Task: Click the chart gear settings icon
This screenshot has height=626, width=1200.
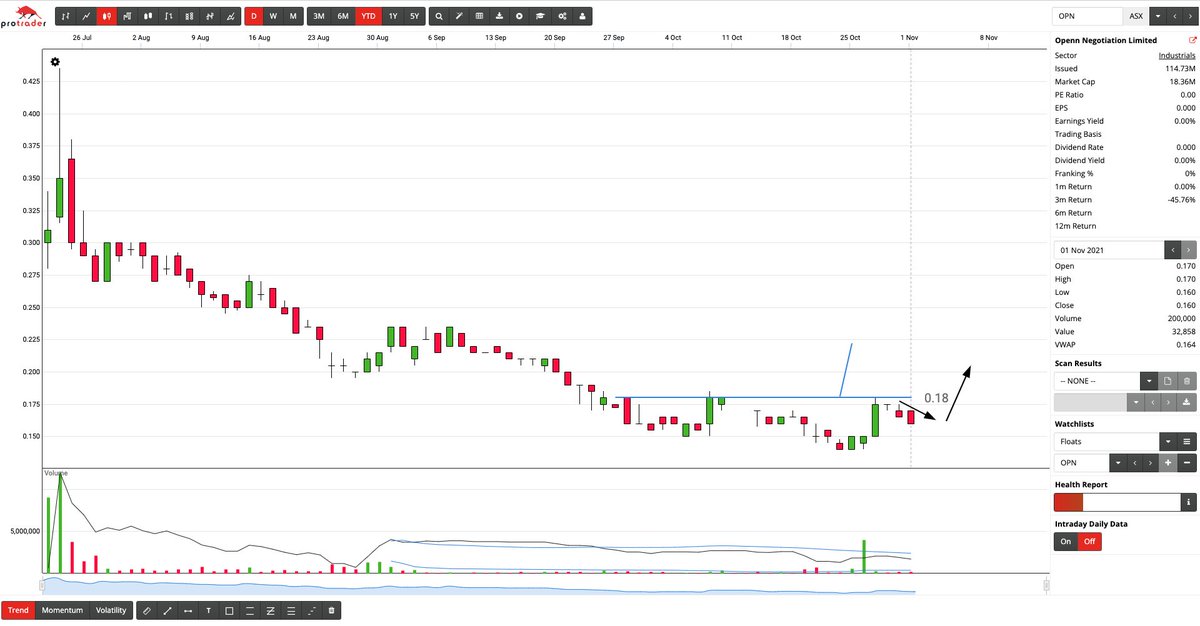Action: click(55, 62)
